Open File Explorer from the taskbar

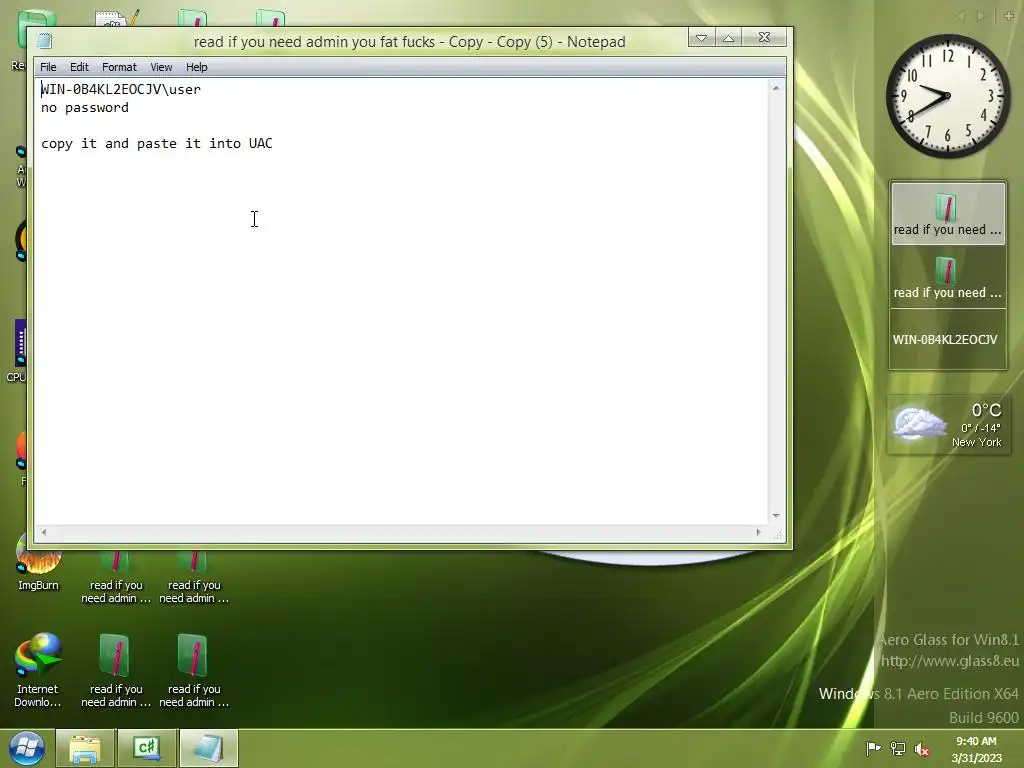click(x=85, y=749)
